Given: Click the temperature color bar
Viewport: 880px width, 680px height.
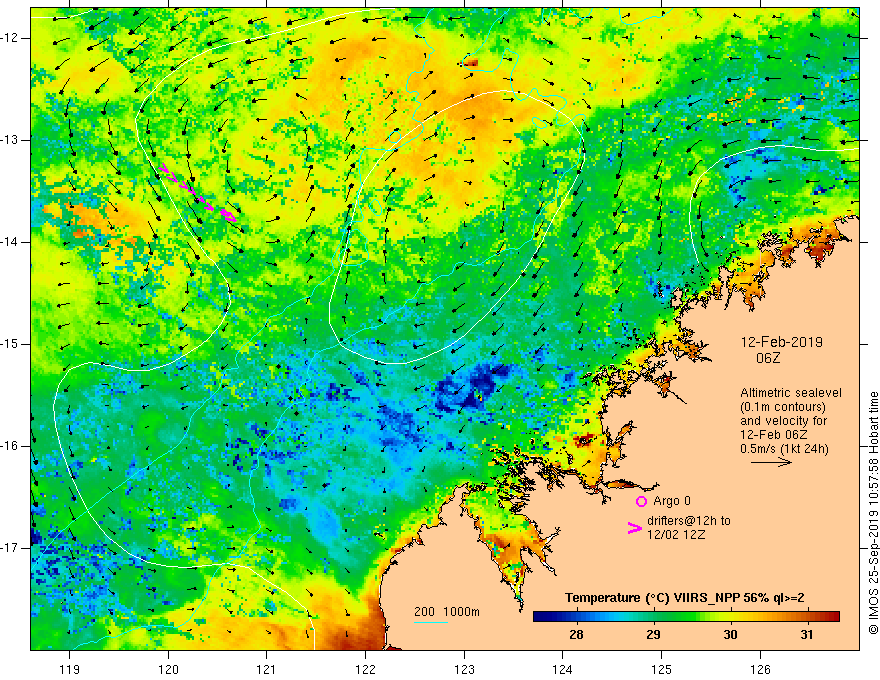Looking at the screenshot, I should tap(686, 617).
